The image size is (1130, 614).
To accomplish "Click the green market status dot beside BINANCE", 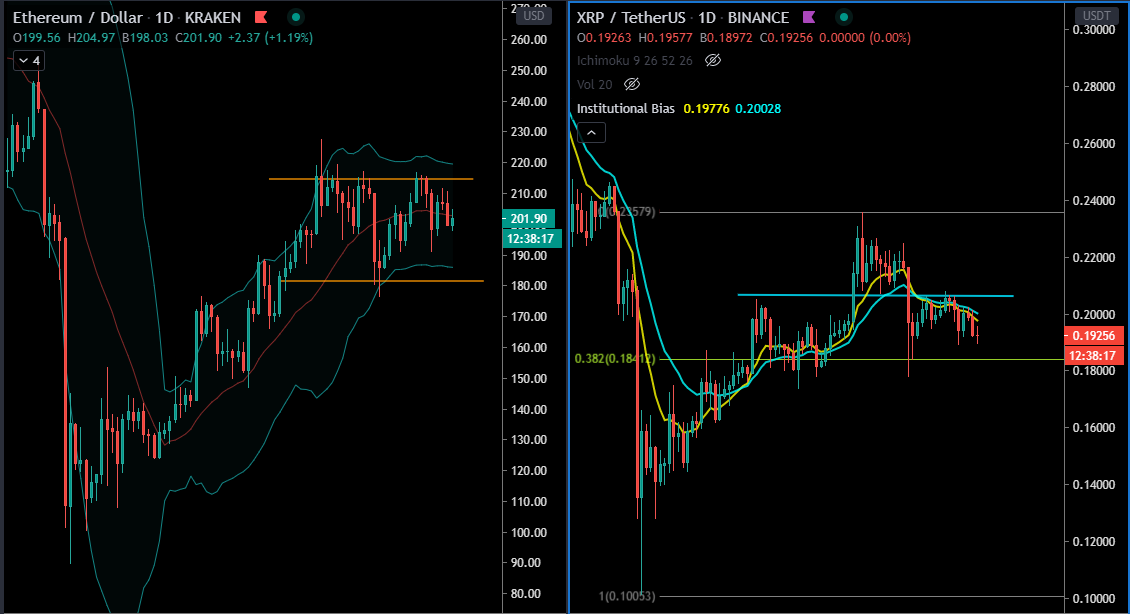I will (843, 17).
